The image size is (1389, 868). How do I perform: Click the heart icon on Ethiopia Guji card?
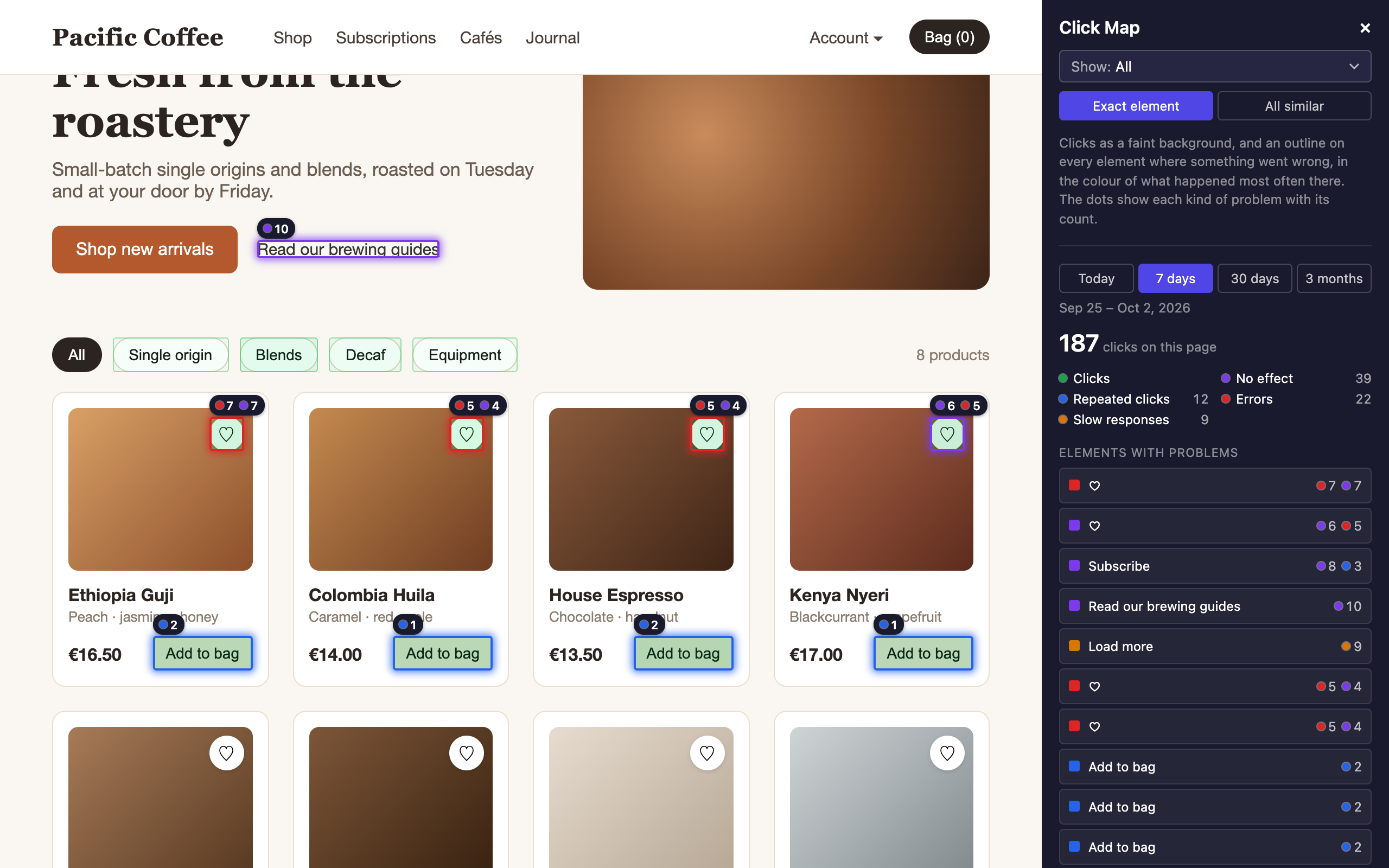(226, 434)
